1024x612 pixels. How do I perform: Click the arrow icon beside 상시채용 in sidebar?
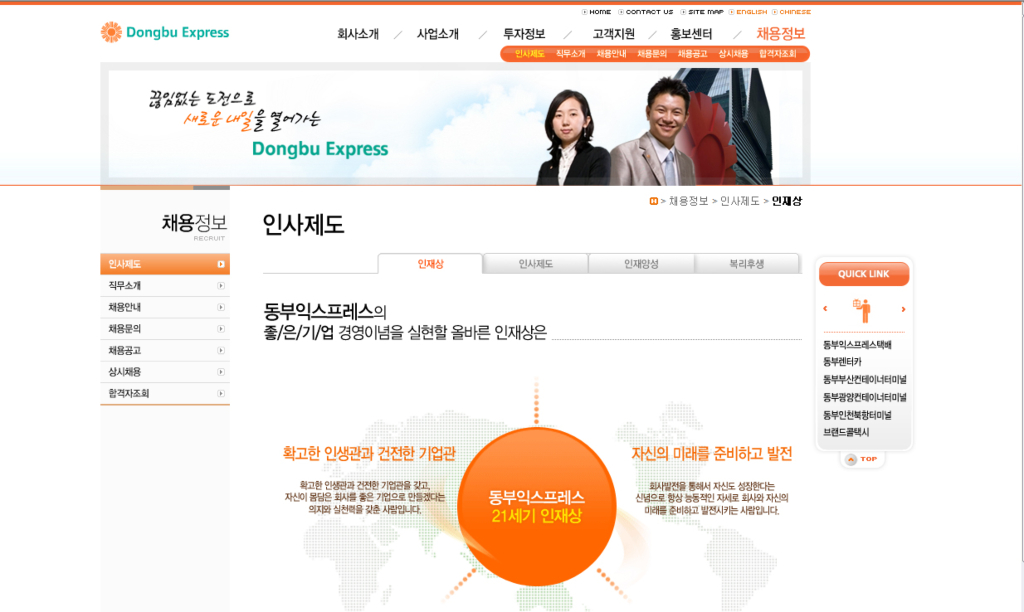point(221,372)
